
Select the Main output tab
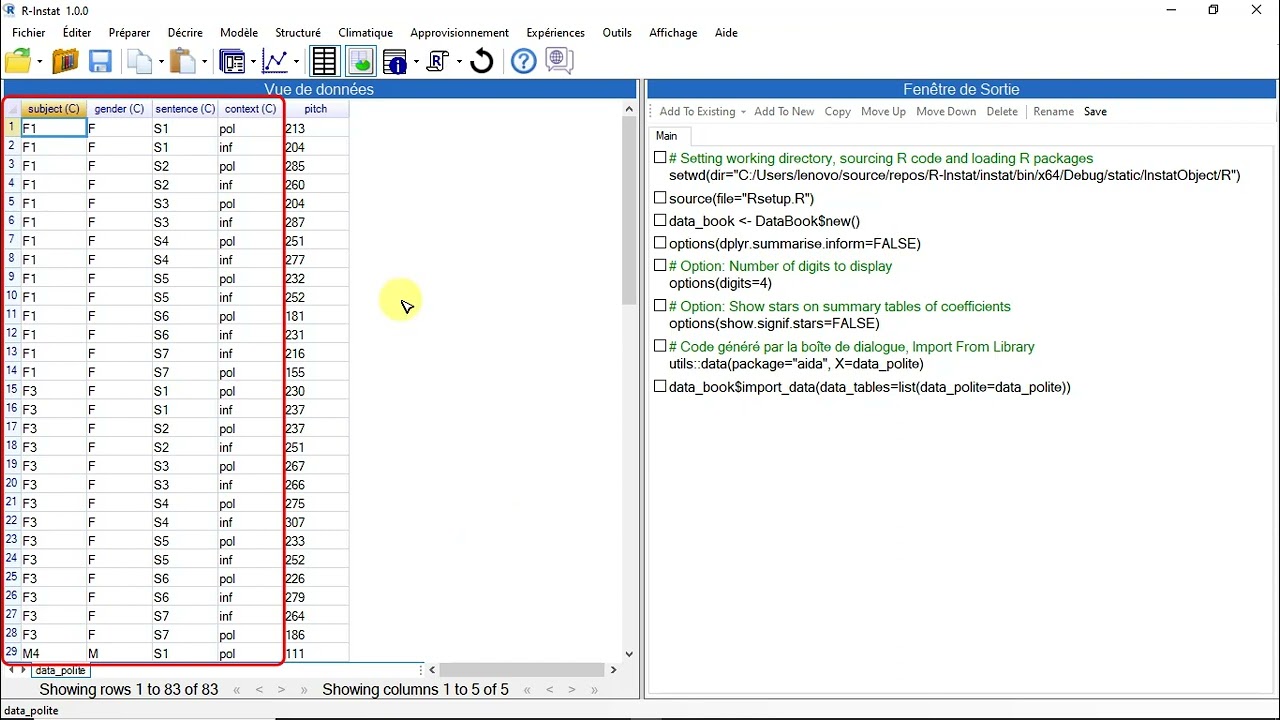pyautogui.click(x=667, y=136)
